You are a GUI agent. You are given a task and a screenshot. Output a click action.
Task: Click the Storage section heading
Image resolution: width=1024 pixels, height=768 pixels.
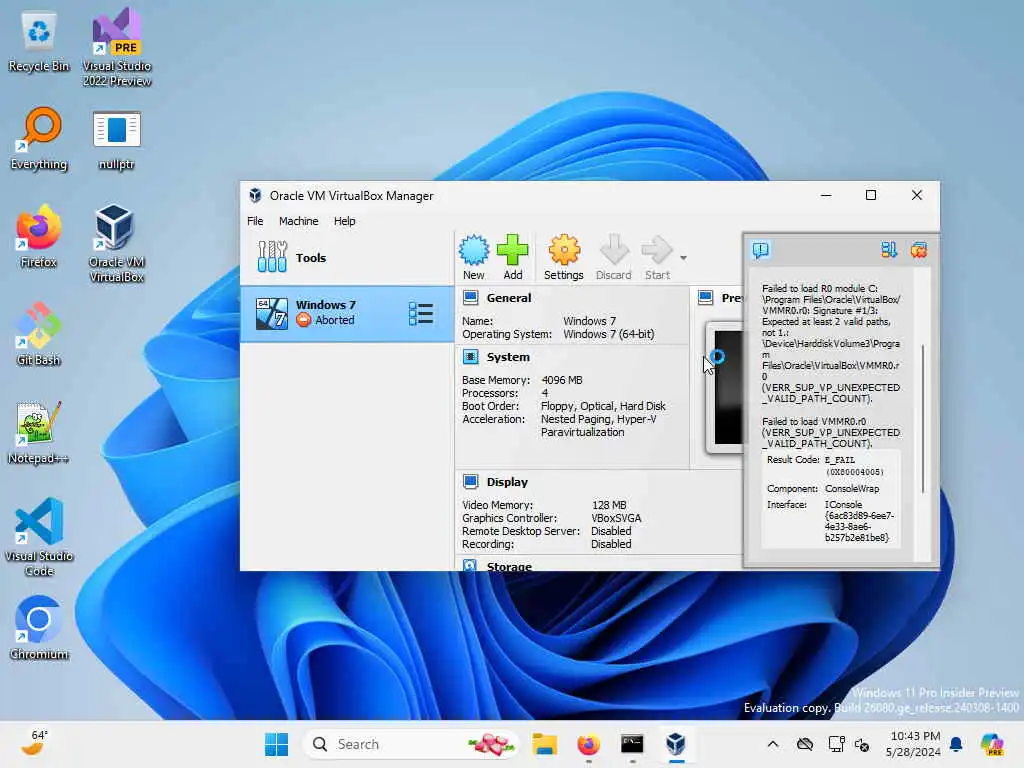[x=509, y=566]
